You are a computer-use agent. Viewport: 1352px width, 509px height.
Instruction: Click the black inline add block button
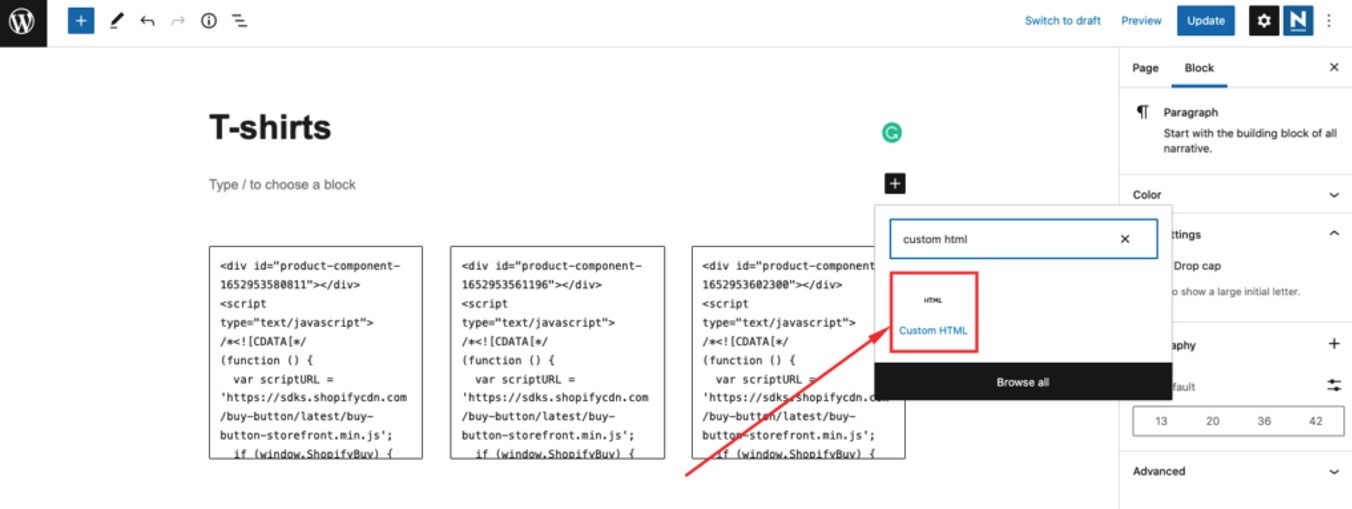coord(895,184)
